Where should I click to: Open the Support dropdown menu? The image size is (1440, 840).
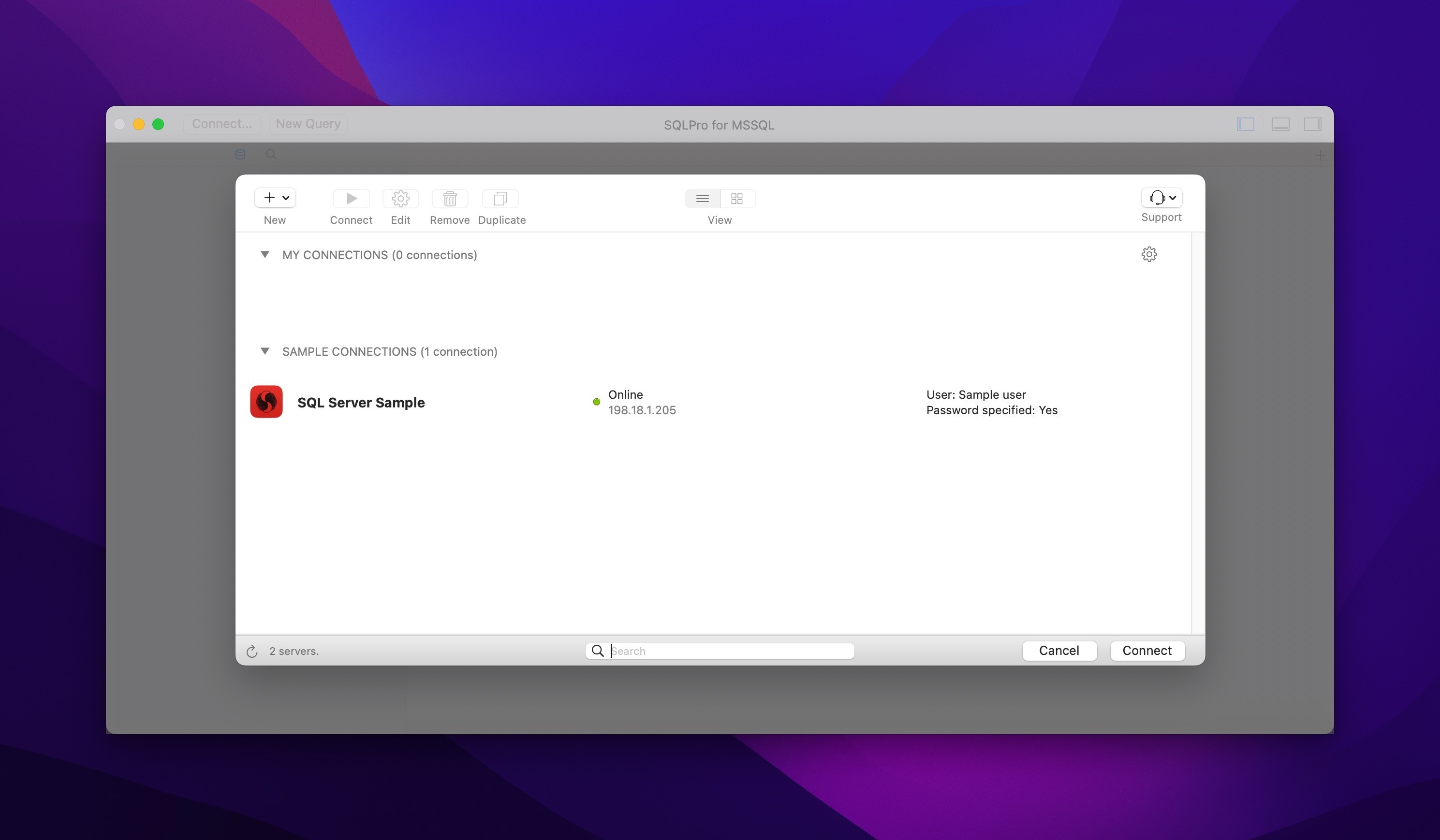1161,198
